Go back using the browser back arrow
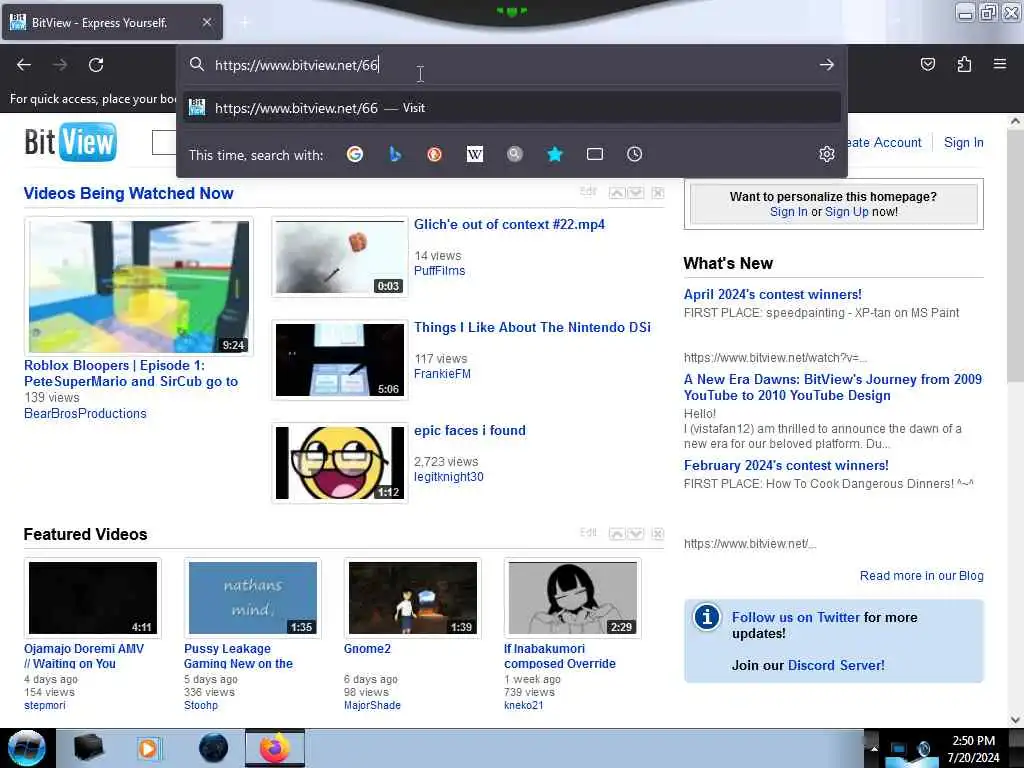Viewport: 1024px width, 768px height. (x=24, y=65)
